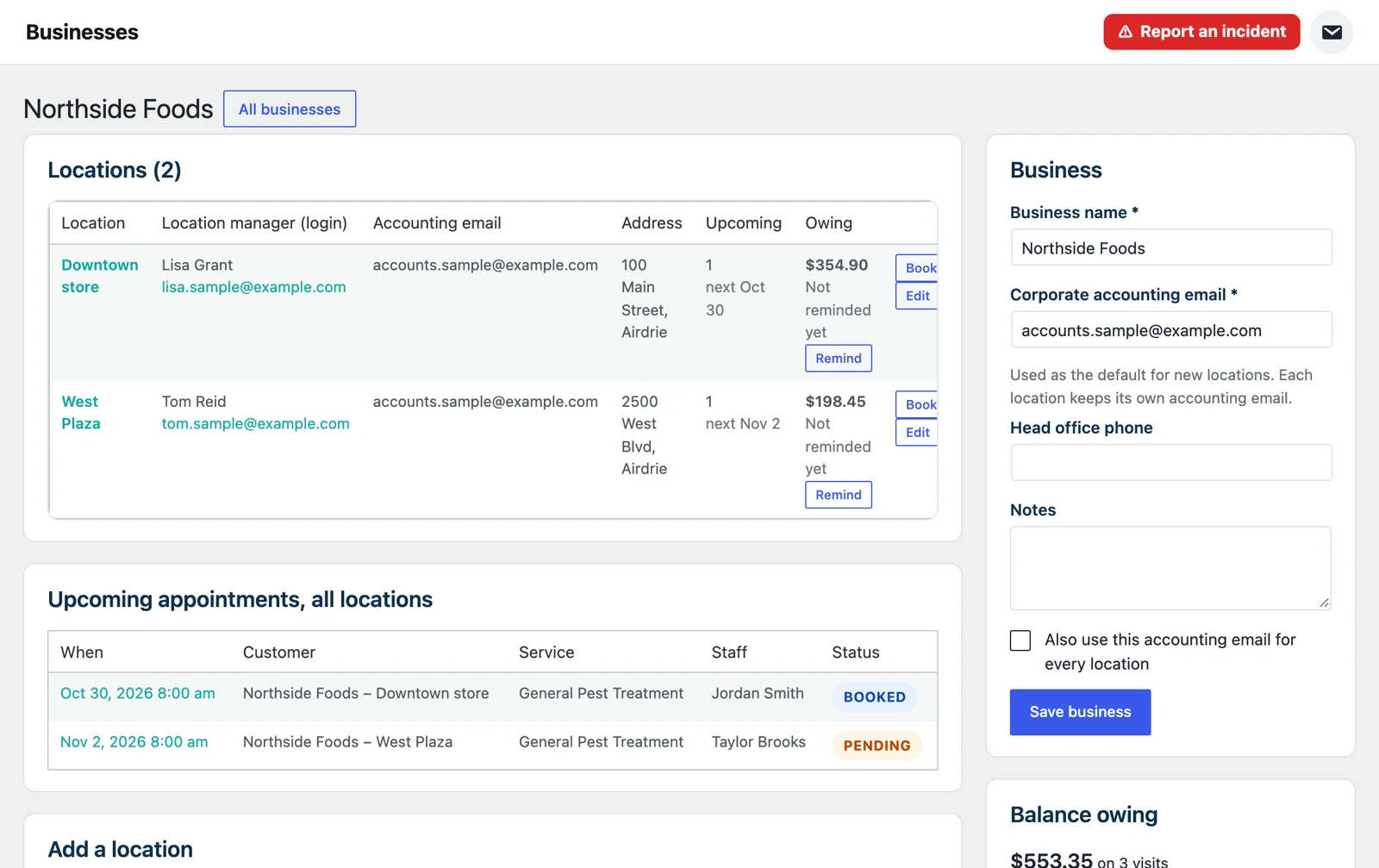This screenshot has height=868, width=1379.
Task: Open the mail envelope icon
Action: click(1332, 32)
